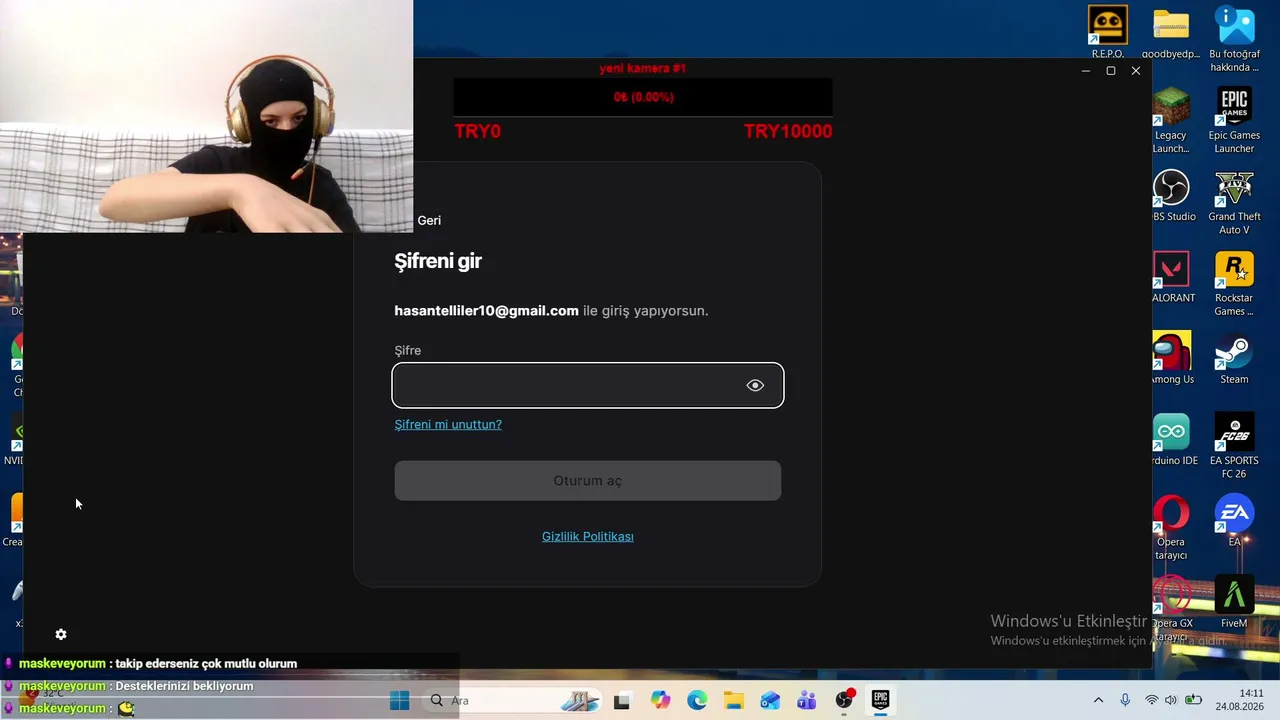Launch VALORANT from the desktop
Image resolution: width=1280 pixels, height=720 pixels.
tap(1171, 277)
